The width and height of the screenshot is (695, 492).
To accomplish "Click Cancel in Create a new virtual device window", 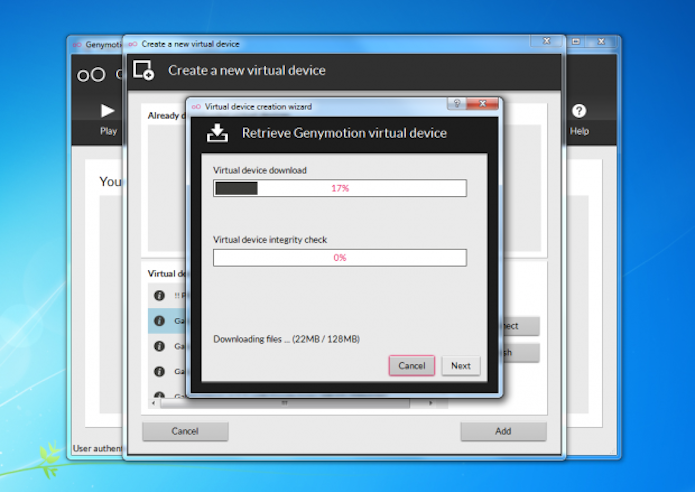I will 185,431.
